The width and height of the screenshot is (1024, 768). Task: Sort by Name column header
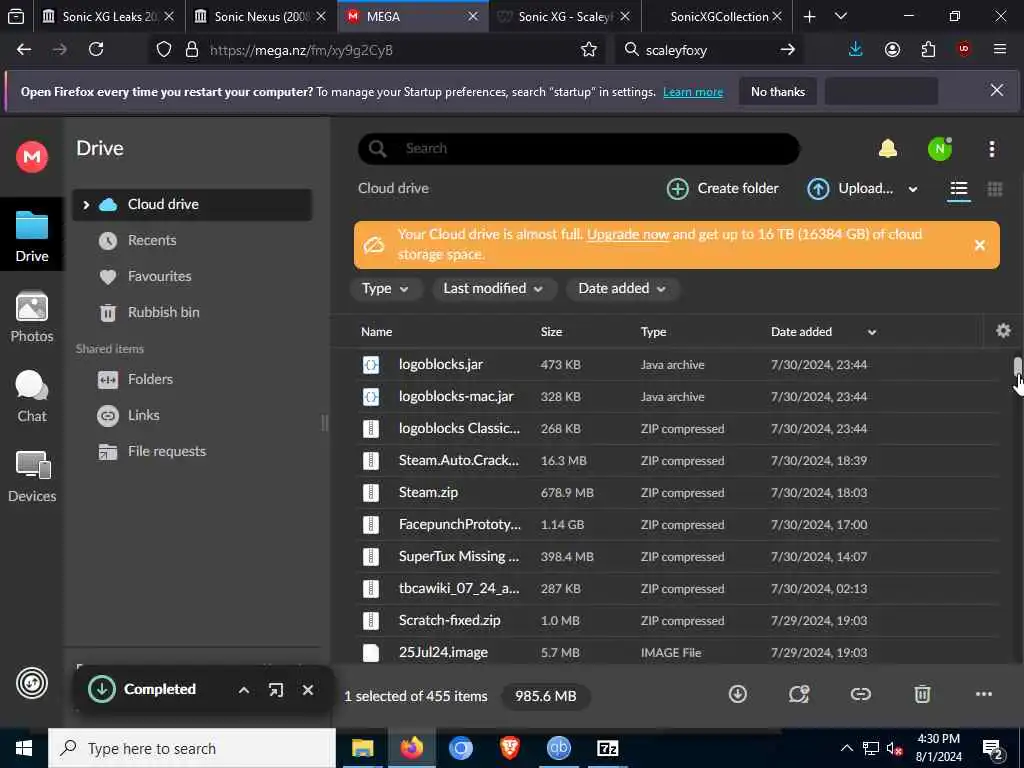[376, 332]
